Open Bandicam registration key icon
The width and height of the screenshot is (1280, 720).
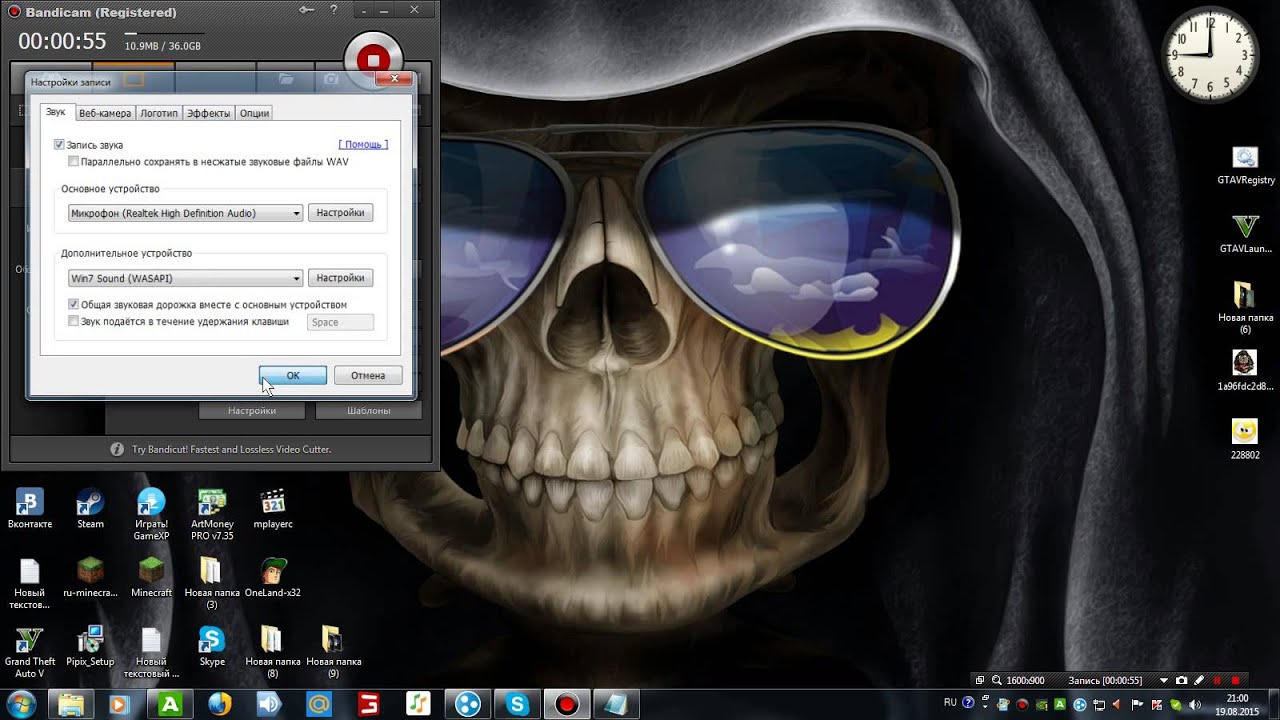pos(308,11)
